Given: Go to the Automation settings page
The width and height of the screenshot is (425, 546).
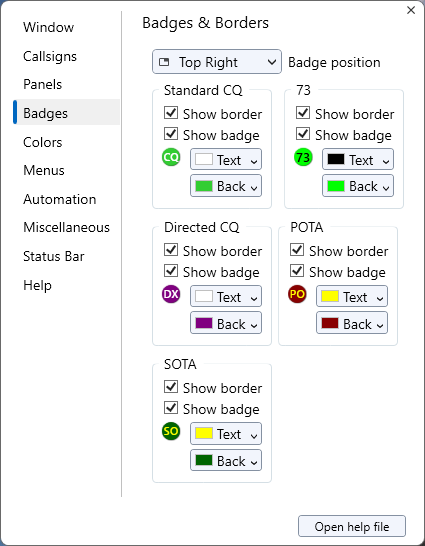Looking at the screenshot, I should [60, 199].
